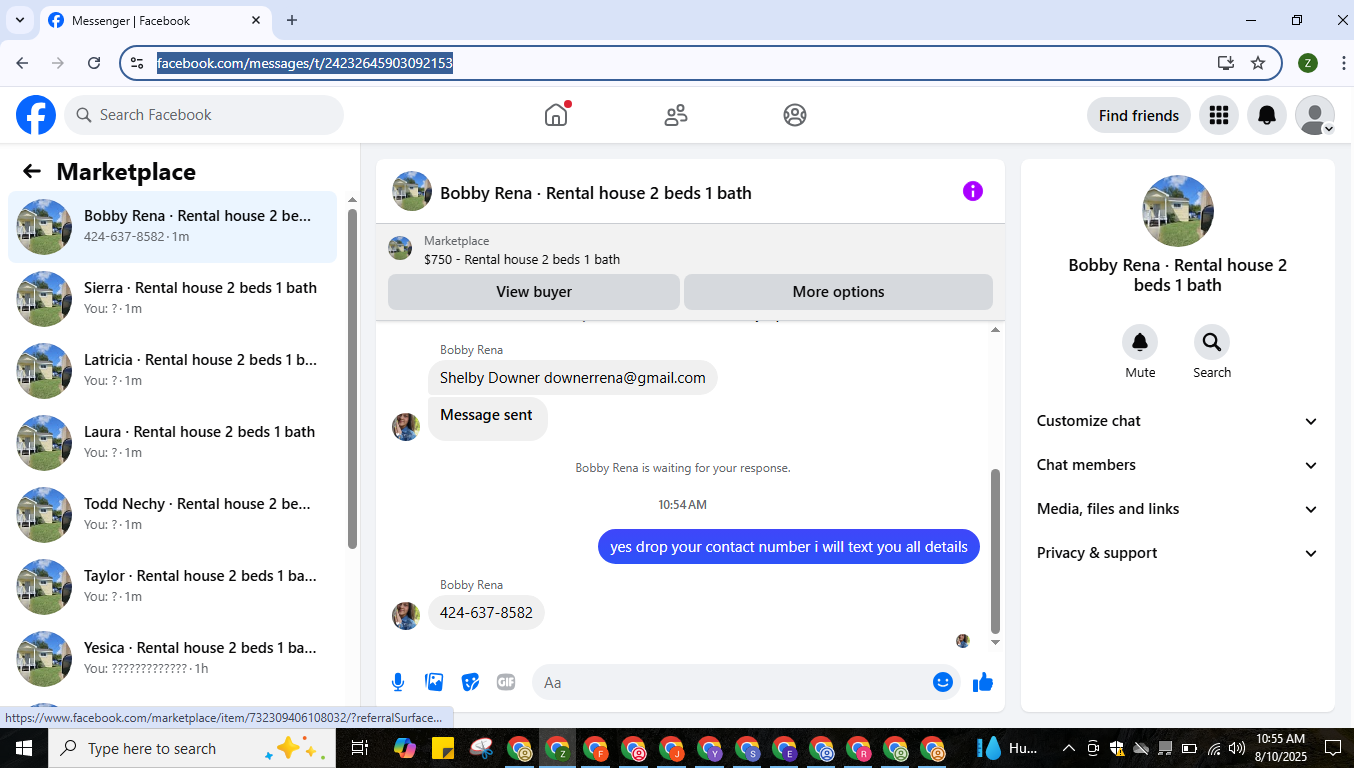Viewport: 1354px width, 768px height.
Task: Expand Media, files and links section
Action: (1178, 509)
